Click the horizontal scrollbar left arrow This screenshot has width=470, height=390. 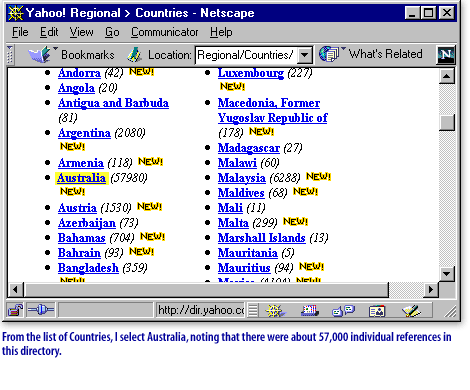coord(15,289)
